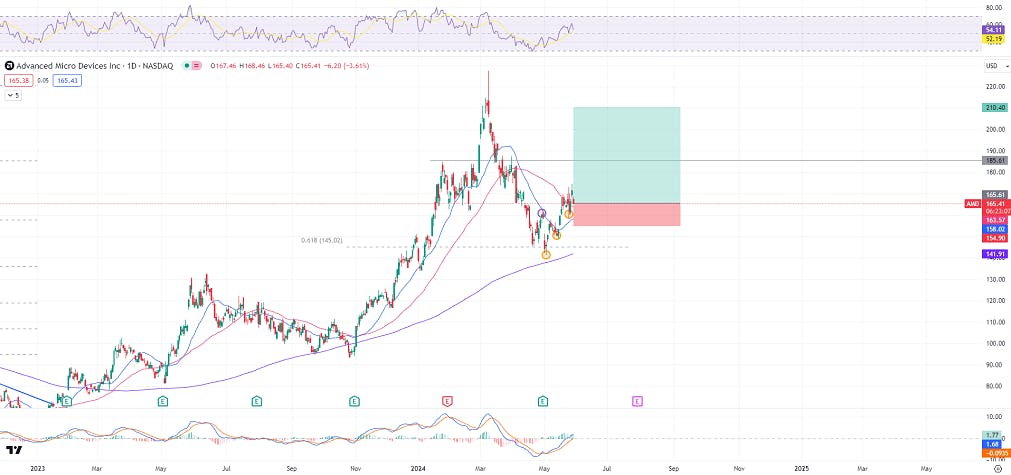Image resolution: width=1011 pixels, height=475 pixels.
Task: Select the green profit zone of long position
Action: click(x=626, y=155)
